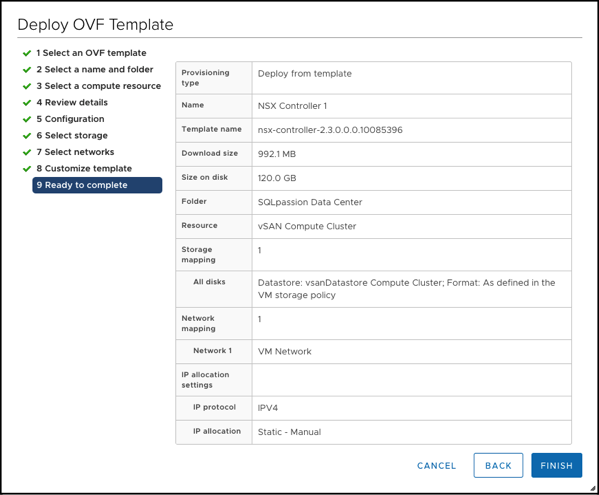Click the dialog resize grip corner icon
Screen dimensions: 599x495
(593, 488)
